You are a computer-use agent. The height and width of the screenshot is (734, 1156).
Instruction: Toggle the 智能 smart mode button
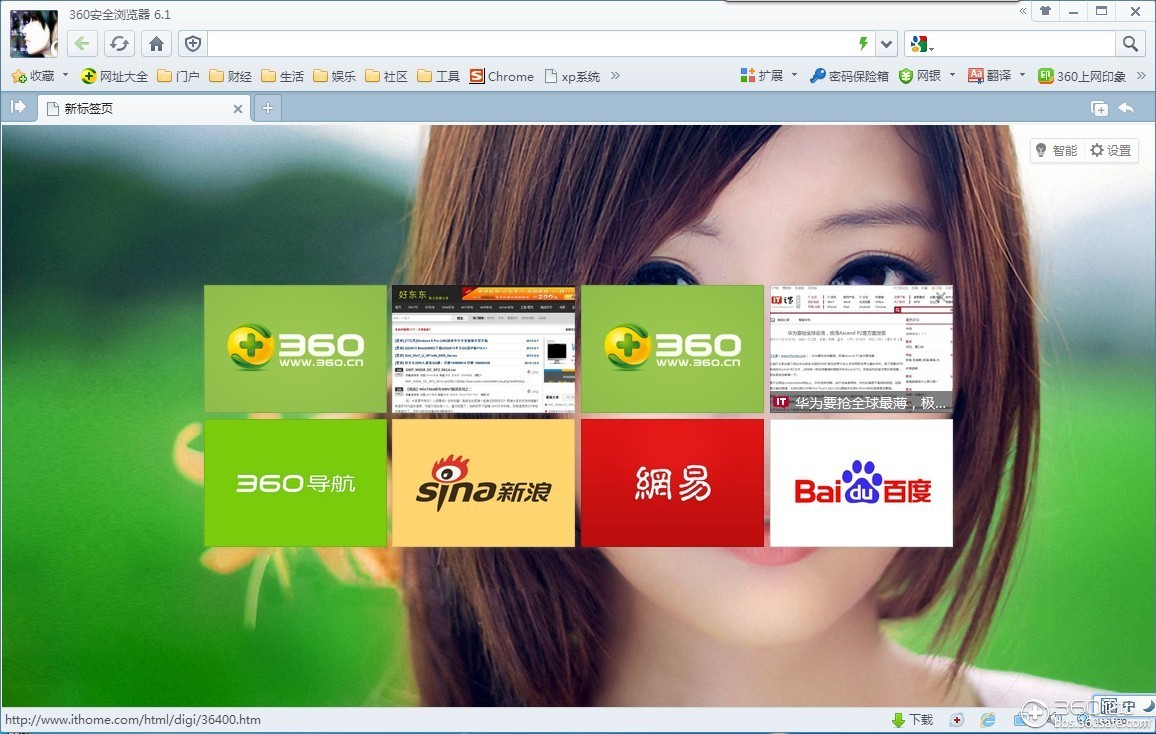click(1056, 150)
